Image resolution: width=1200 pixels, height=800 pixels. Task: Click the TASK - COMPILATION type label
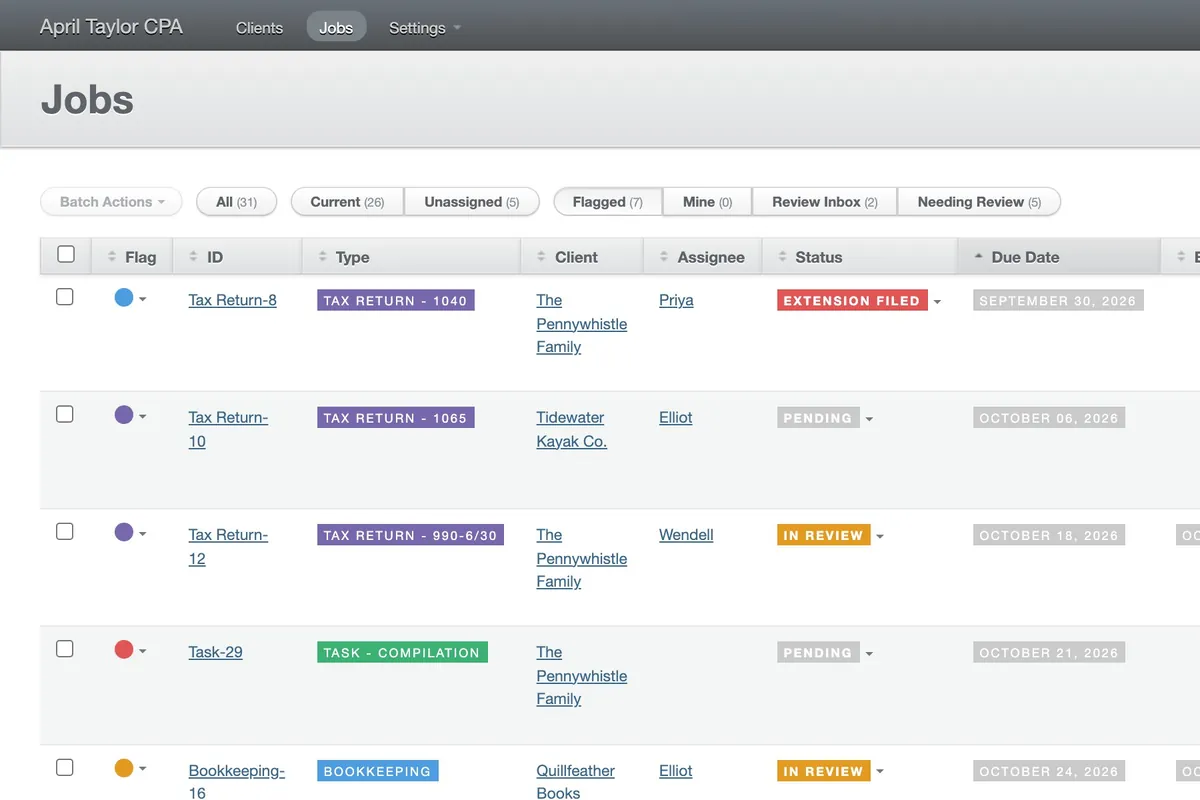tap(402, 652)
